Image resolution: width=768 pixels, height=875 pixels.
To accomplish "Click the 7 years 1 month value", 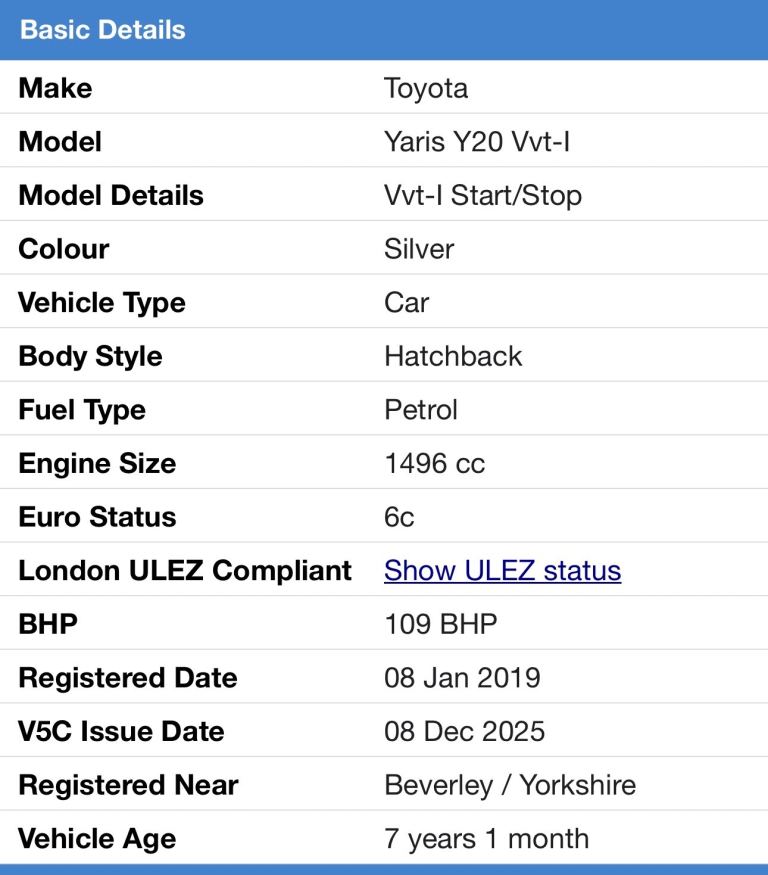I will coord(486,838).
